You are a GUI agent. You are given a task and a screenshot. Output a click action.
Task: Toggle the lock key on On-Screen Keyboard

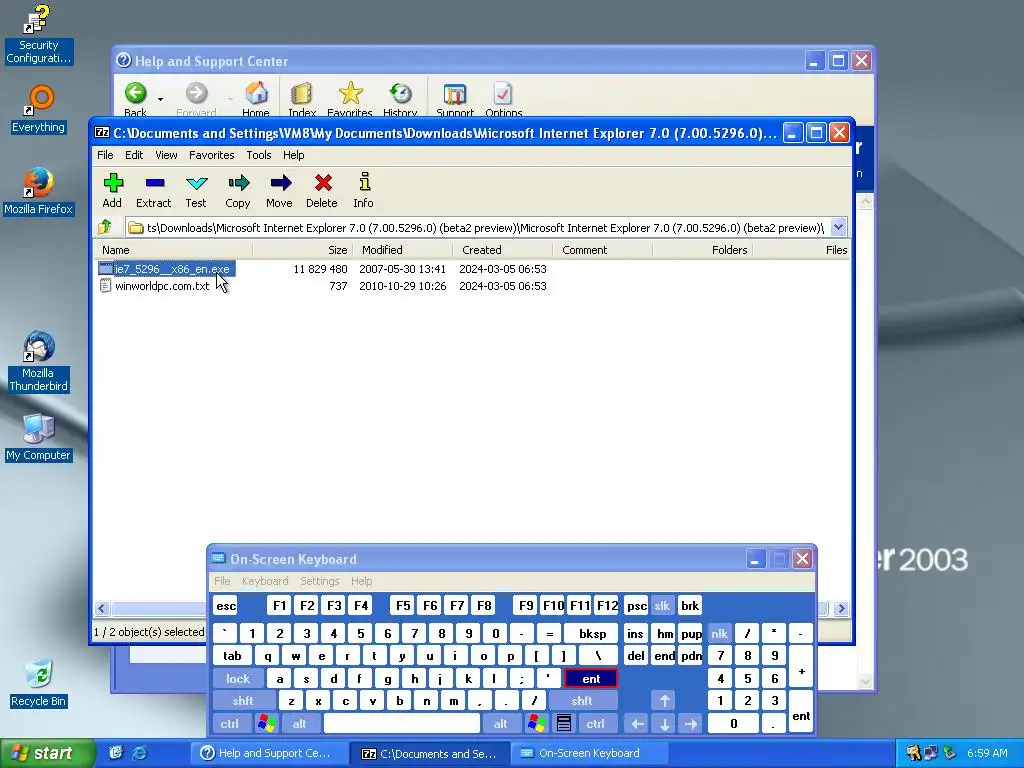pyautogui.click(x=238, y=679)
